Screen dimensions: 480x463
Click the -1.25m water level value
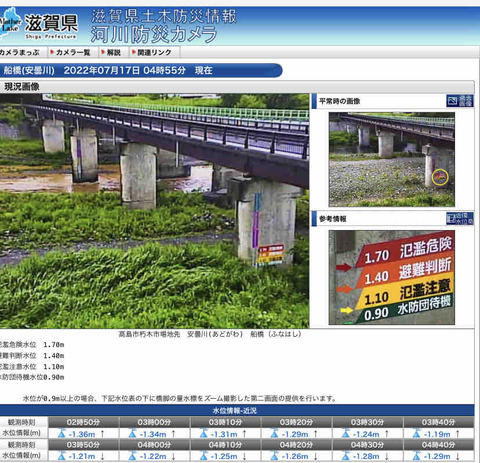coord(224,456)
